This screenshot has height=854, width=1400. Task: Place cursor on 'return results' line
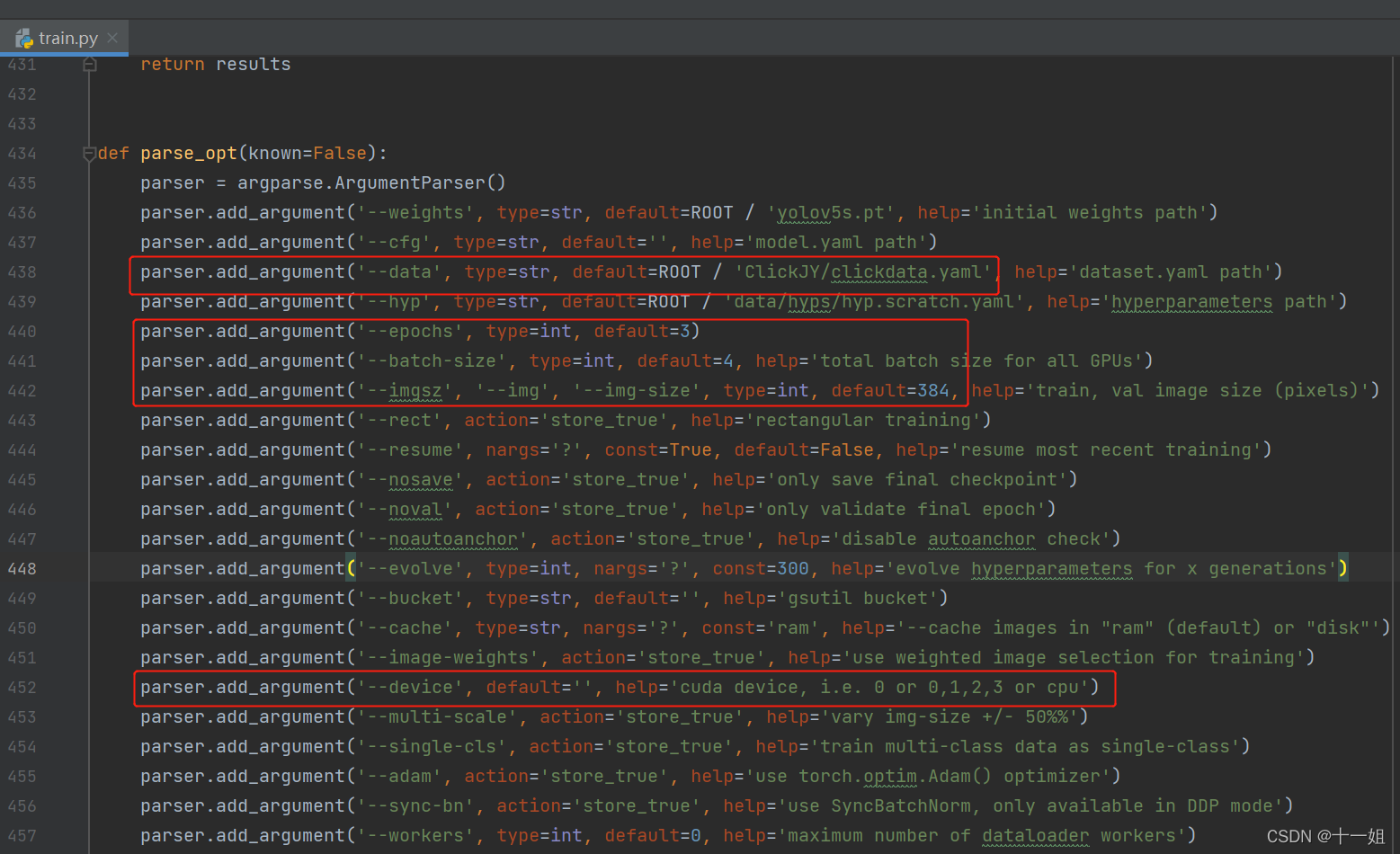coord(216,65)
